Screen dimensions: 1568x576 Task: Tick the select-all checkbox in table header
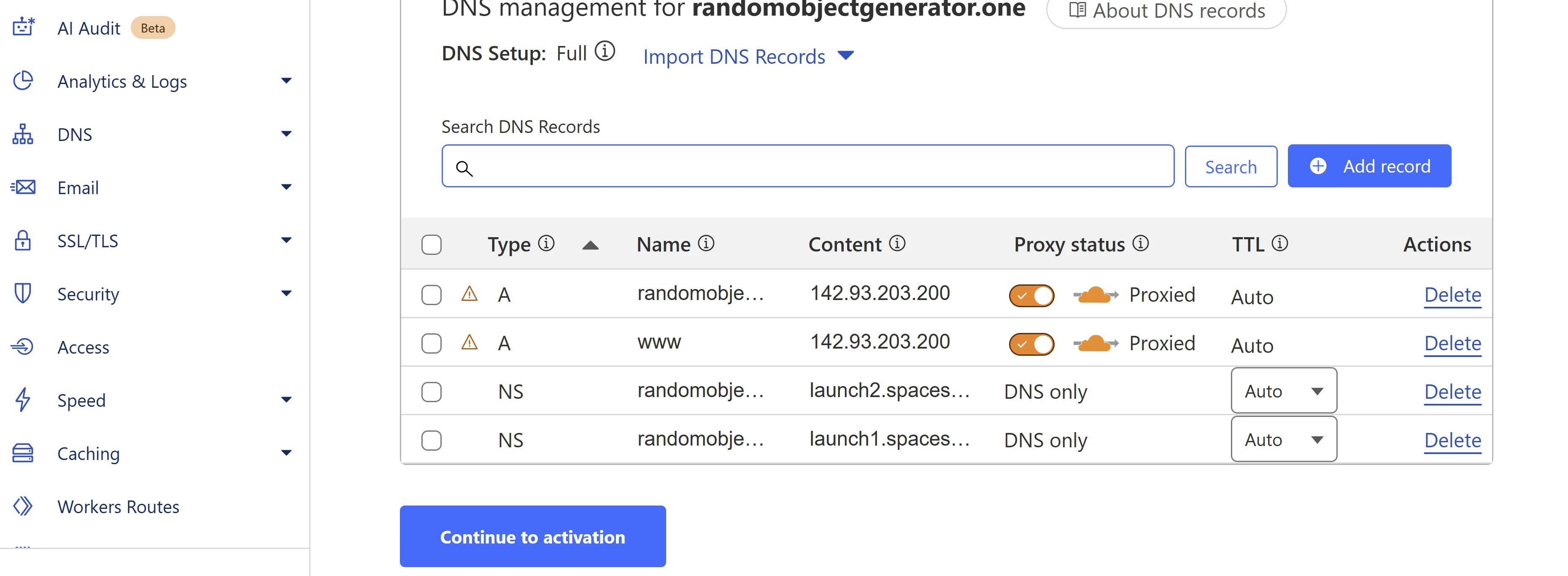coord(432,245)
